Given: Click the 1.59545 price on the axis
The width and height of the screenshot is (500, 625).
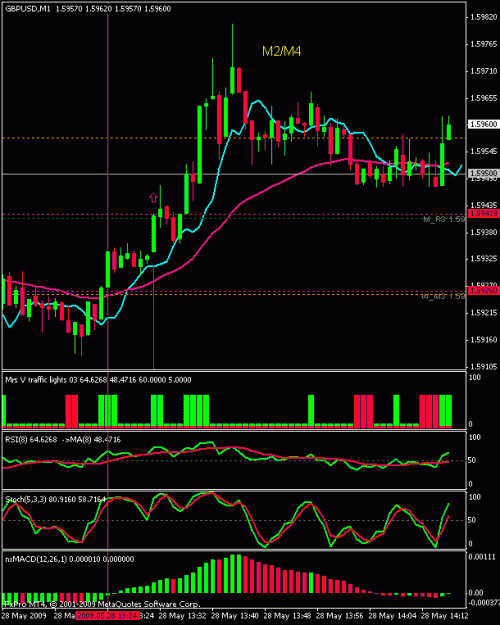Looking at the screenshot, I should point(484,151).
